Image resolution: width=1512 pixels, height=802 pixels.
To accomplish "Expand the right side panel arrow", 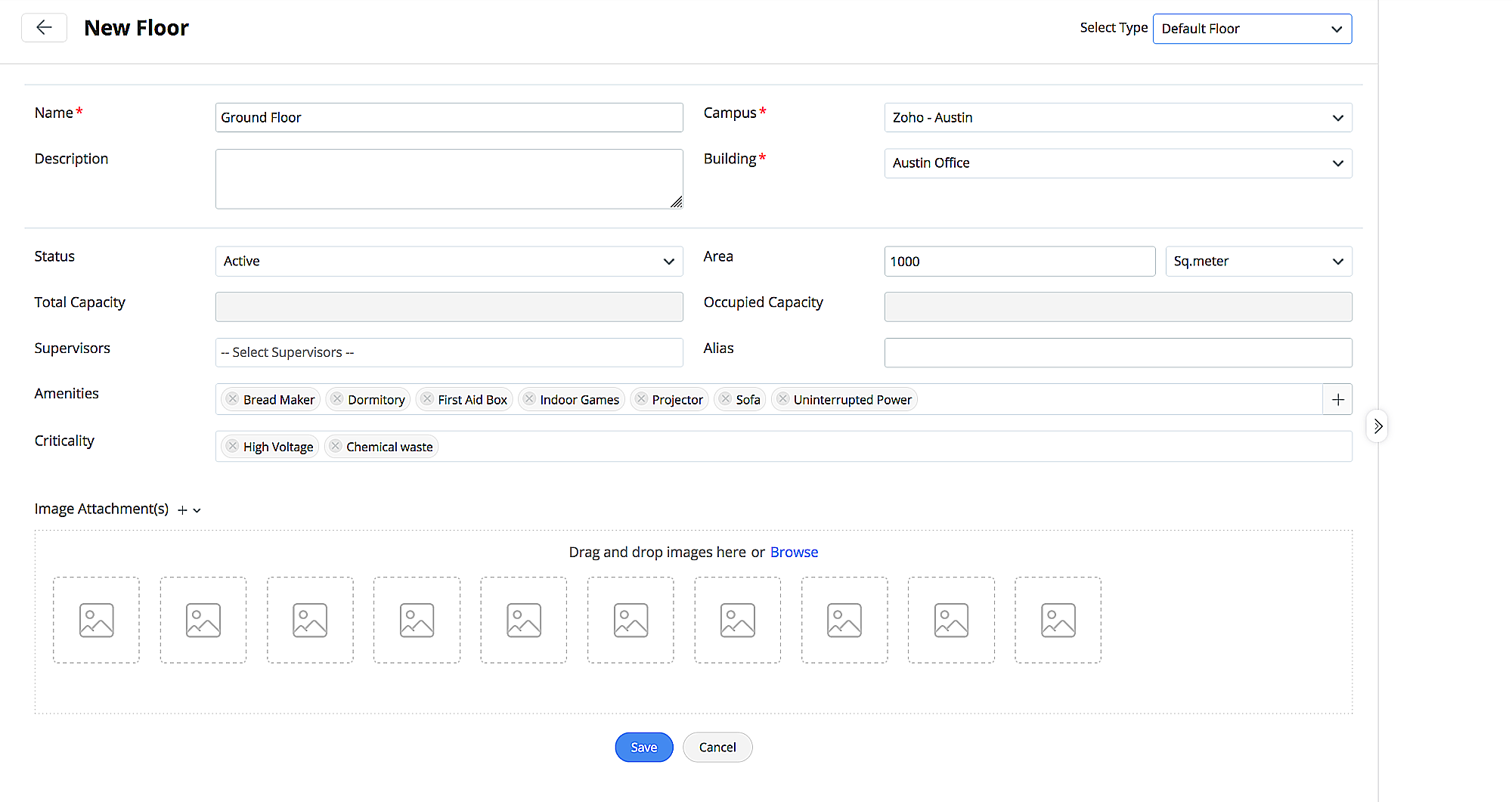I will [x=1377, y=426].
